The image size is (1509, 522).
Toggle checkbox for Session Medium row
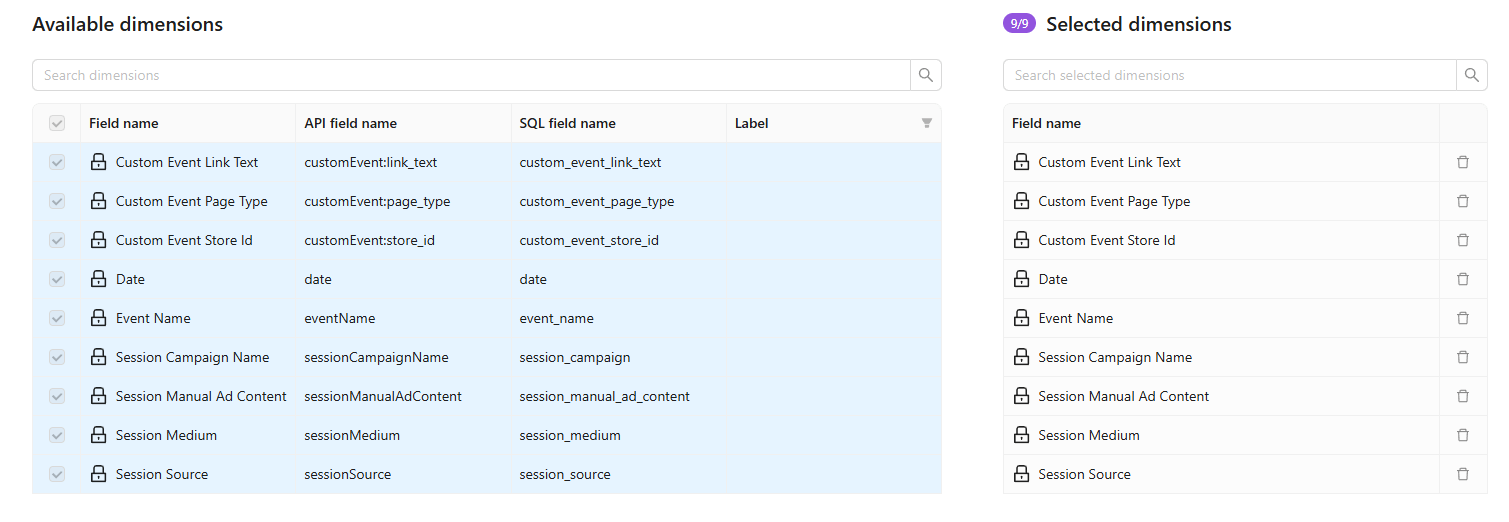coord(57,435)
